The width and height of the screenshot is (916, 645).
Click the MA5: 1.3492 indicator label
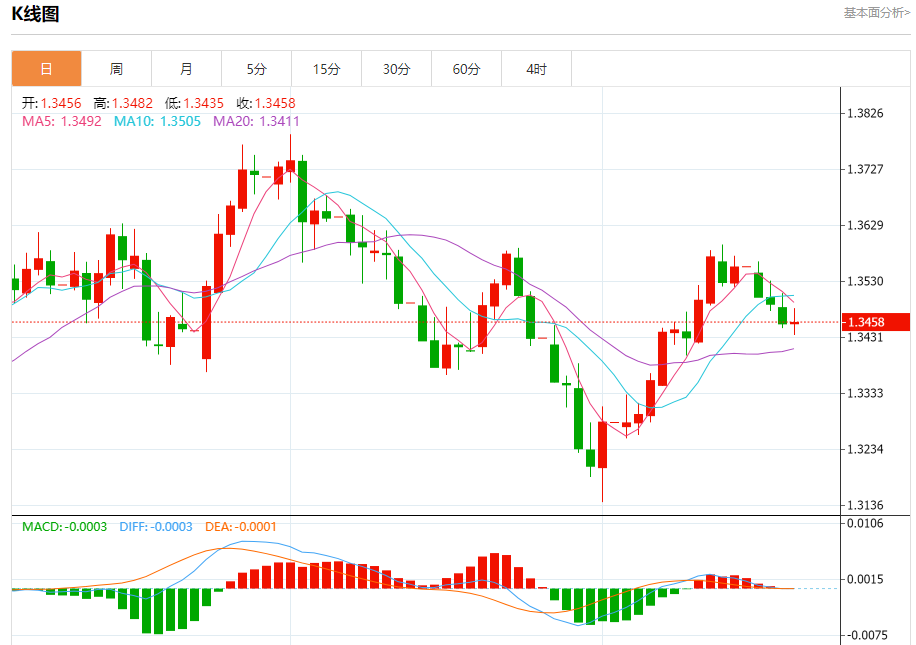(x=61, y=122)
